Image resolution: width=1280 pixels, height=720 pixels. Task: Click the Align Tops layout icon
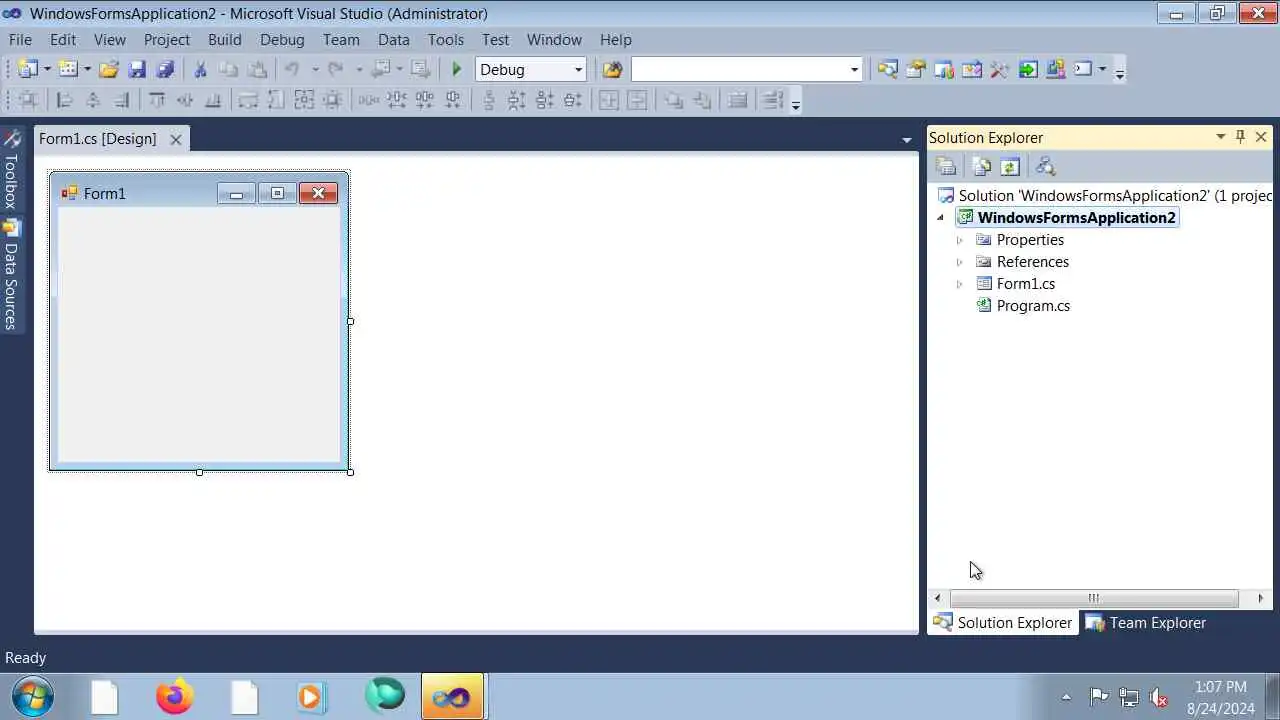157,100
